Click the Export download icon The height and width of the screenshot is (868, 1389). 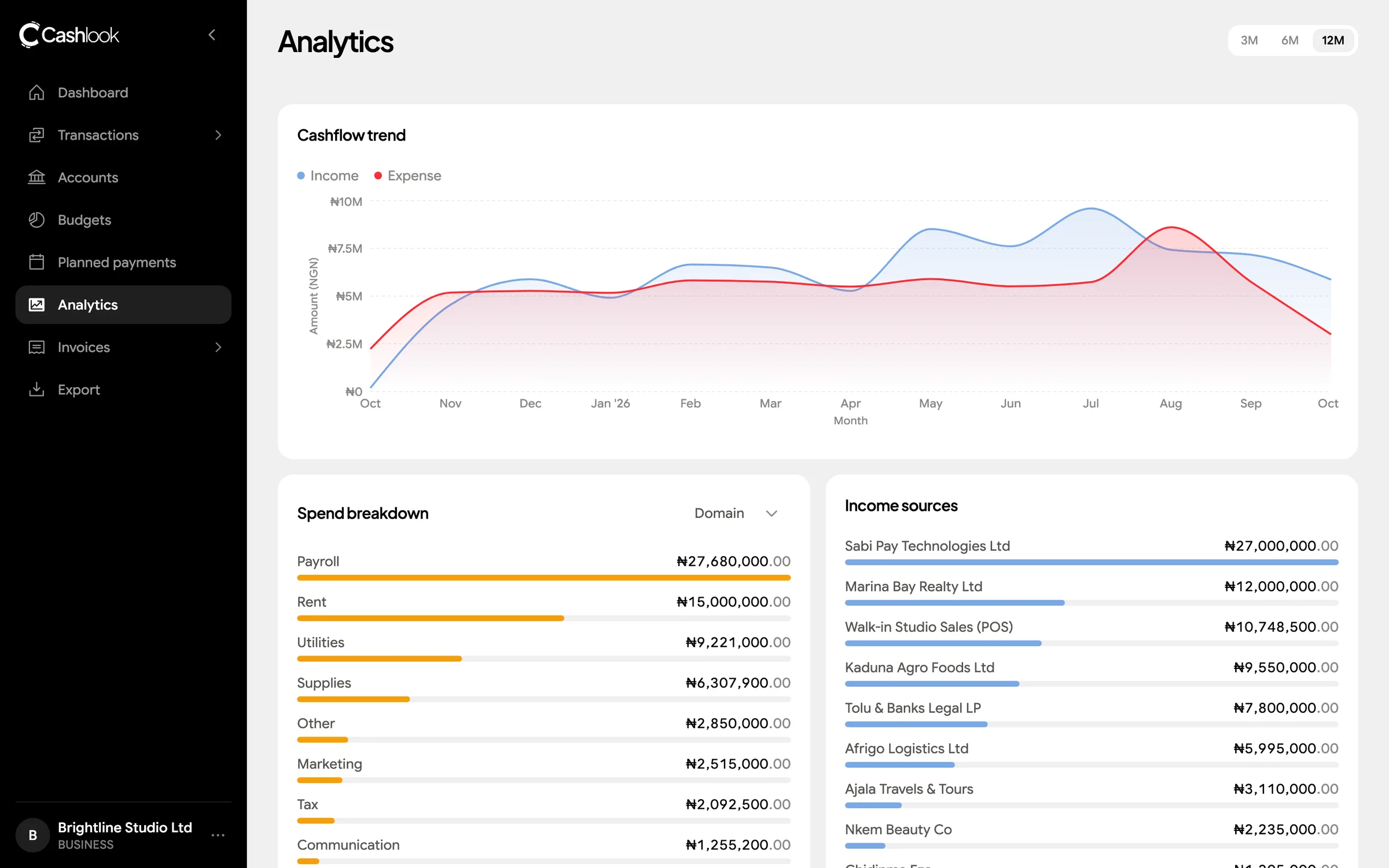coord(36,389)
